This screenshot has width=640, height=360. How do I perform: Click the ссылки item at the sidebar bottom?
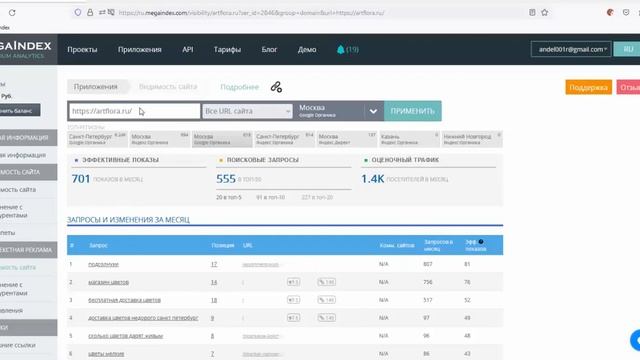[18, 345]
